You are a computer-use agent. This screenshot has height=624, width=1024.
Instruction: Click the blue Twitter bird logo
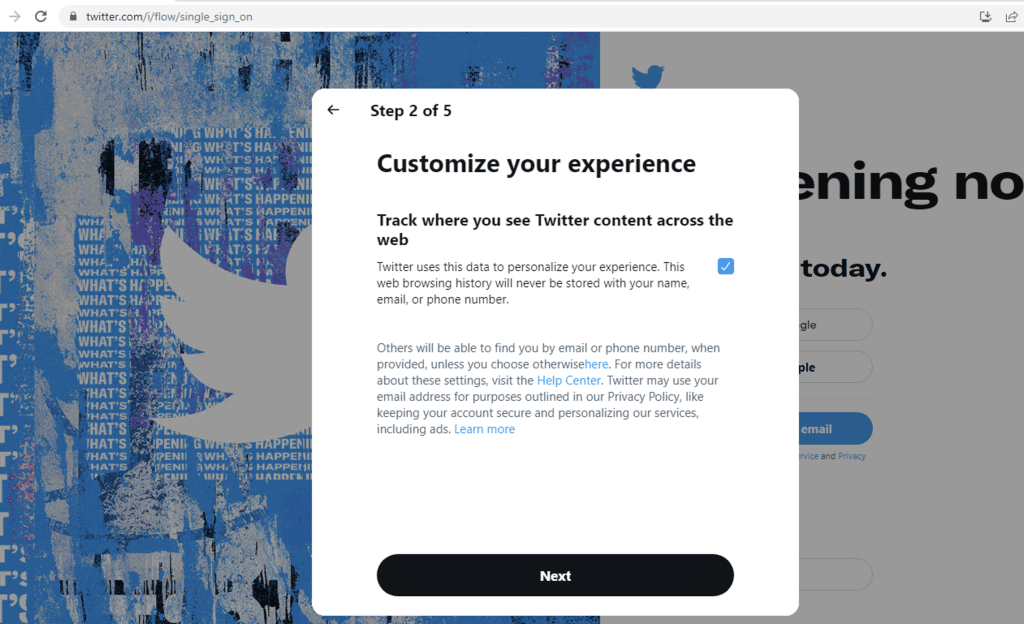648,76
